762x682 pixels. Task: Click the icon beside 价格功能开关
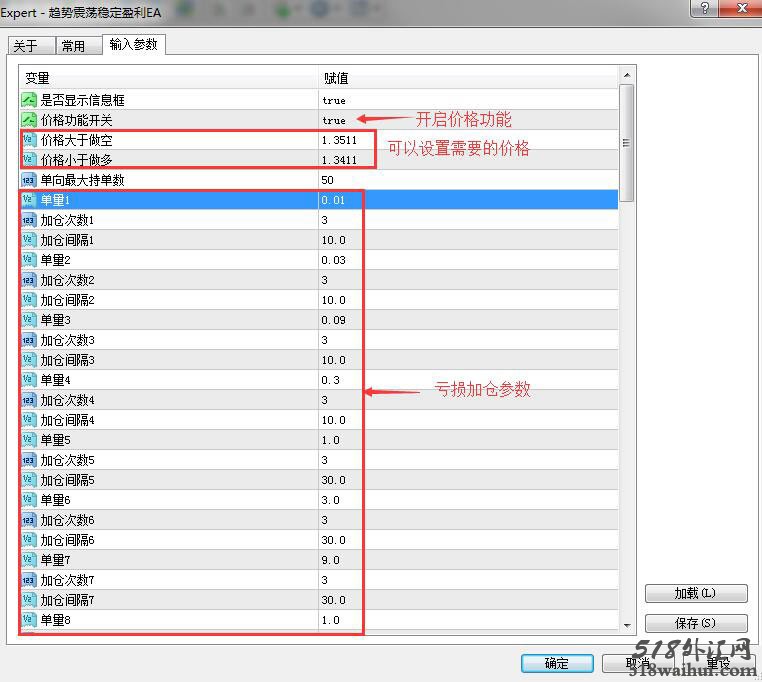click(29, 120)
